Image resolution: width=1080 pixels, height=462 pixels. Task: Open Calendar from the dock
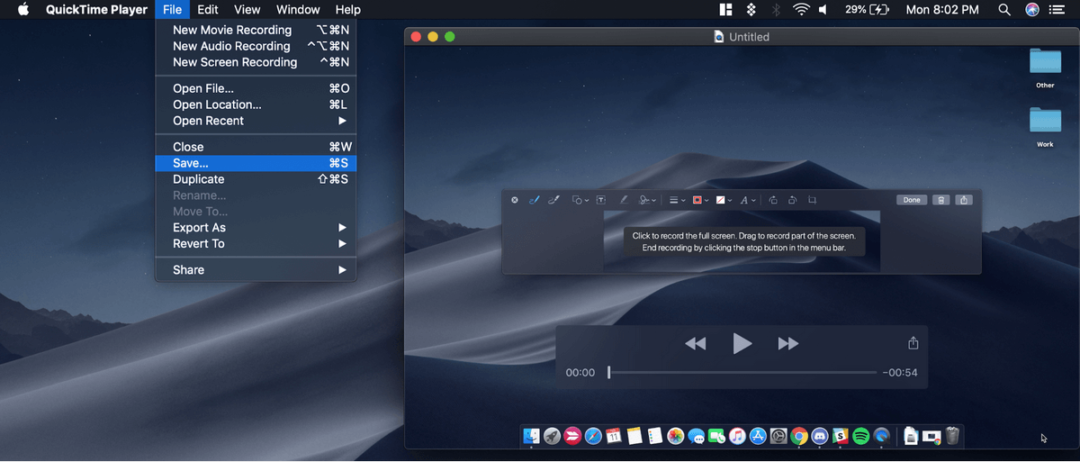(x=613, y=436)
